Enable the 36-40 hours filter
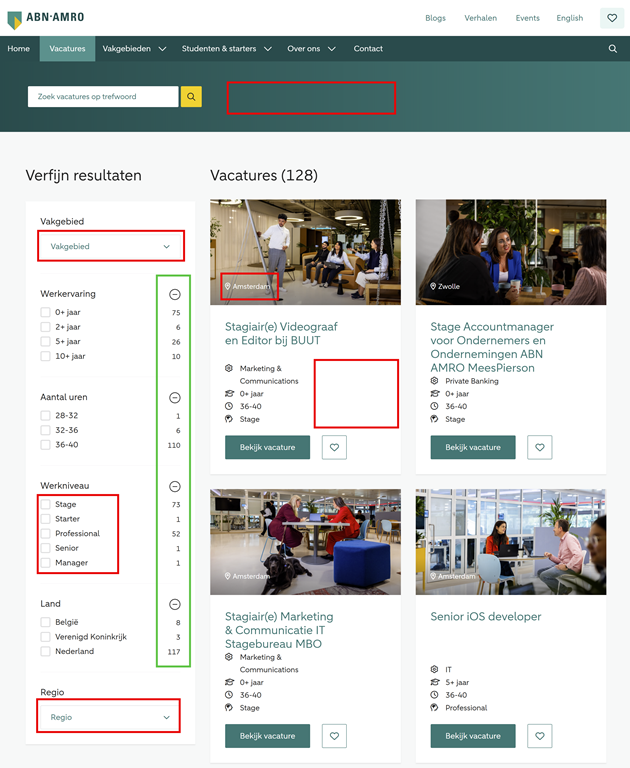The image size is (630, 768). click(x=45, y=445)
